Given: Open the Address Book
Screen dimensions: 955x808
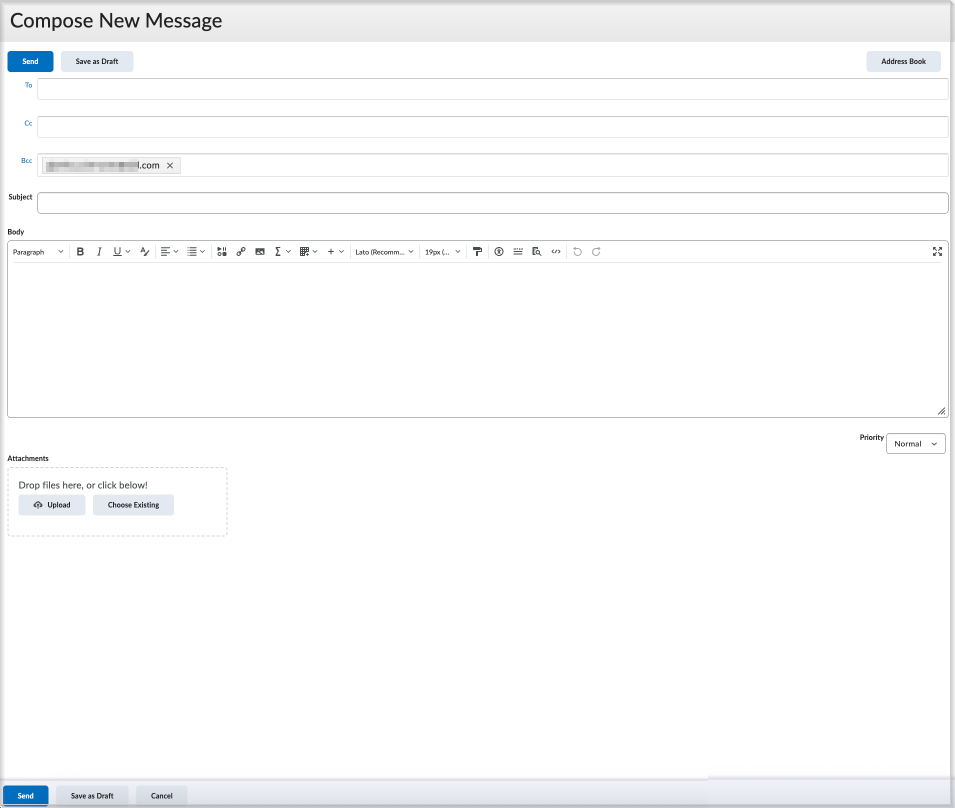Looking at the screenshot, I should coord(903,61).
